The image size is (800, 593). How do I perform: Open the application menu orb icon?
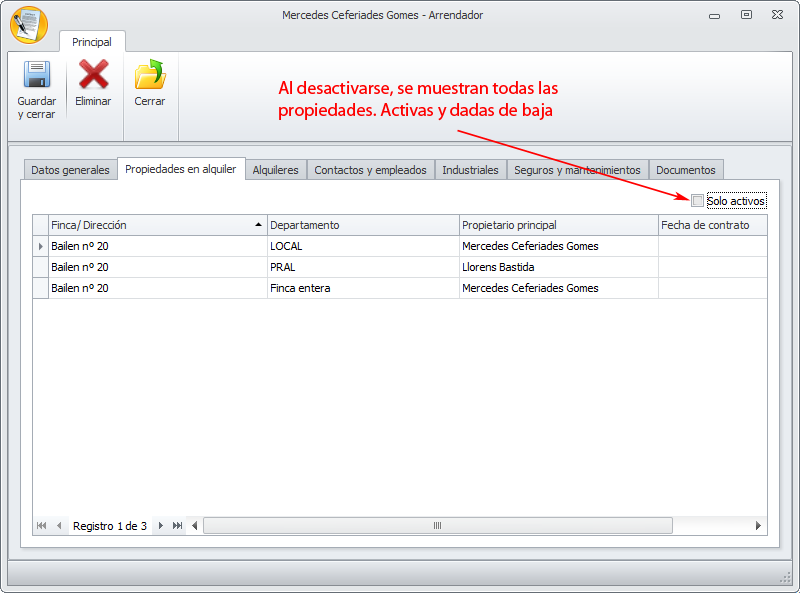pyautogui.click(x=29, y=25)
